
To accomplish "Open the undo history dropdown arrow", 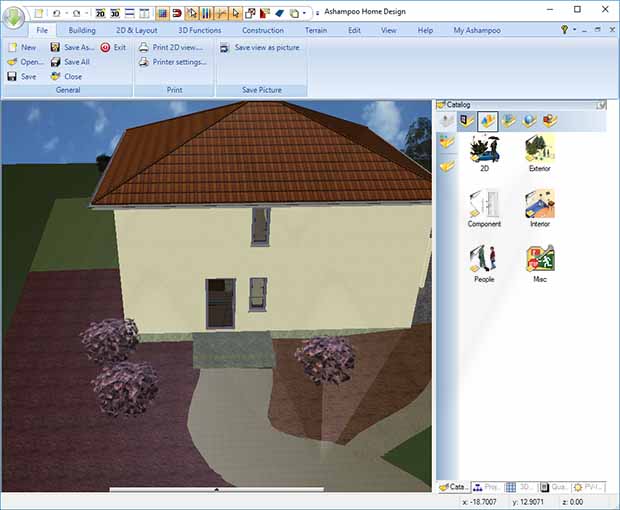I will pyautogui.click(x=66, y=13).
